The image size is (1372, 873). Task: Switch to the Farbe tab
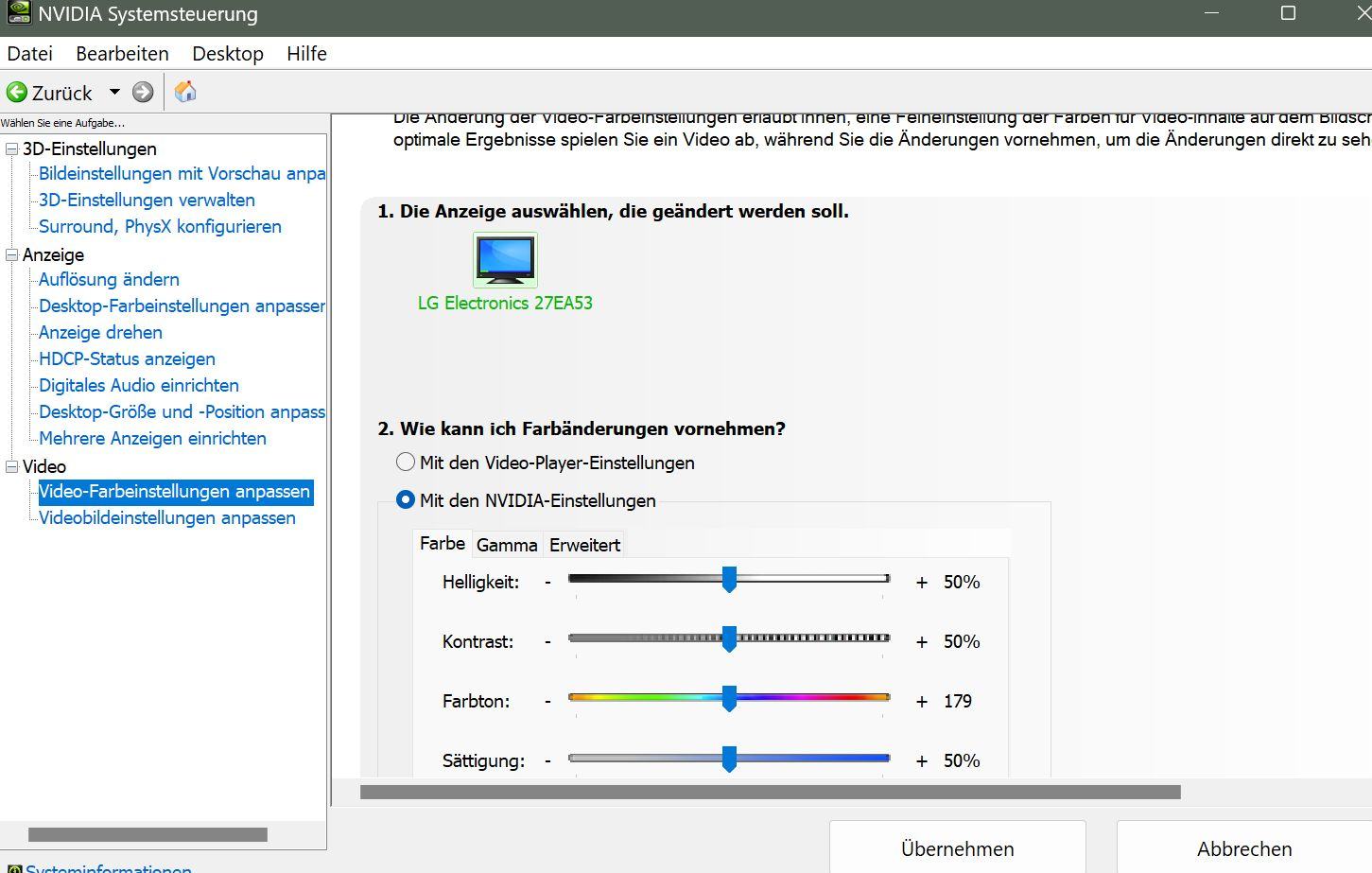click(443, 544)
